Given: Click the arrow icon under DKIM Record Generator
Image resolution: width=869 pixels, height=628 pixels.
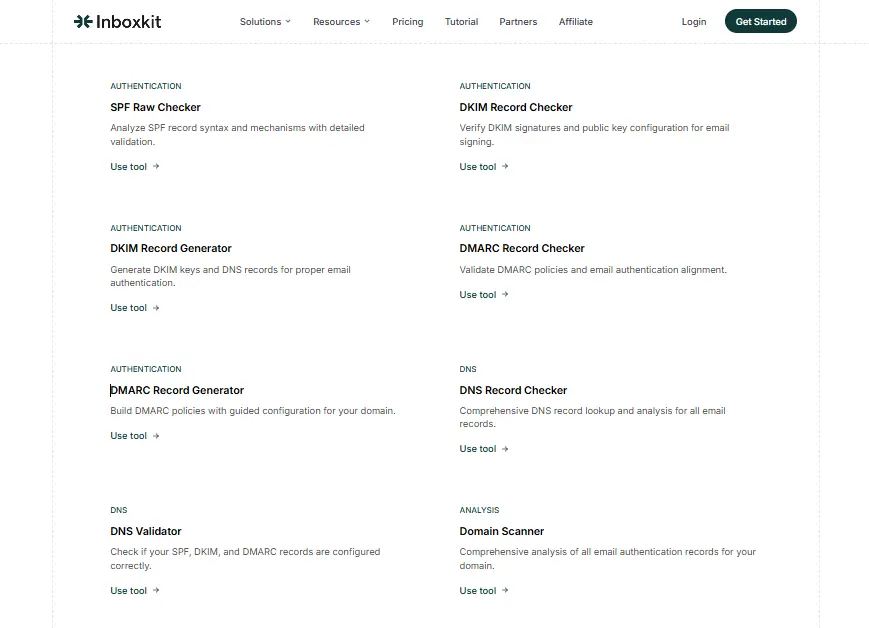Looking at the screenshot, I should tap(155, 308).
